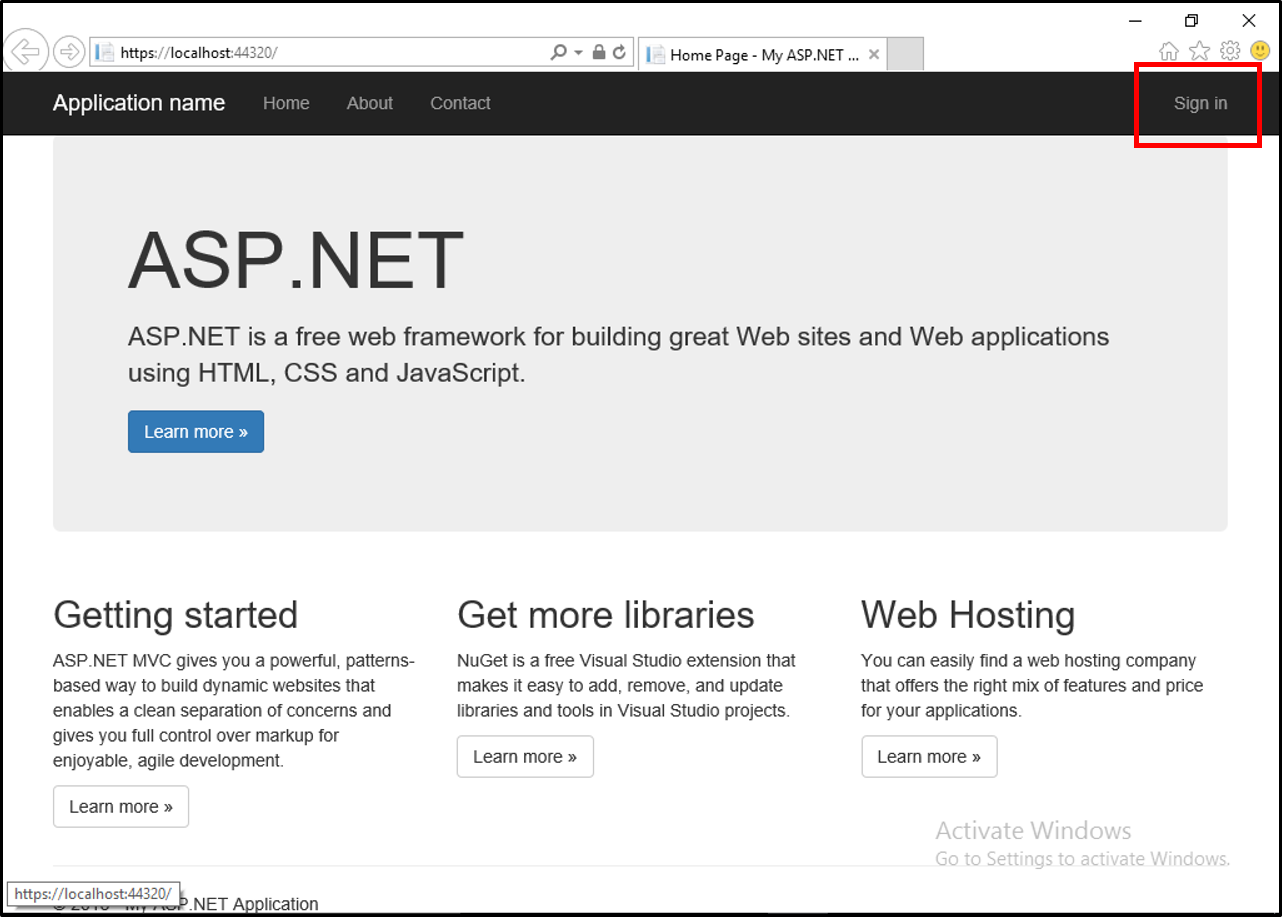Minimize the browser window
The image size is (1282, 917).
tap(1135, 20)
